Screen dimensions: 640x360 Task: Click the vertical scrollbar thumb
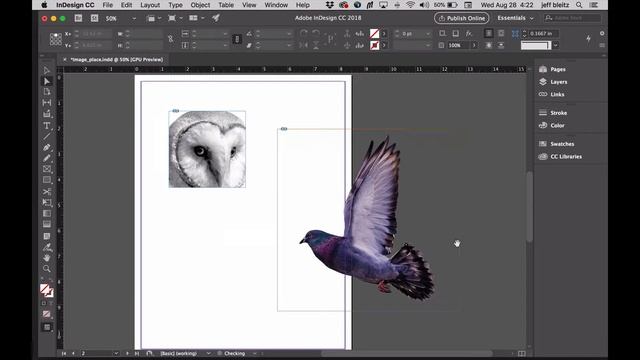coord(529,206)
